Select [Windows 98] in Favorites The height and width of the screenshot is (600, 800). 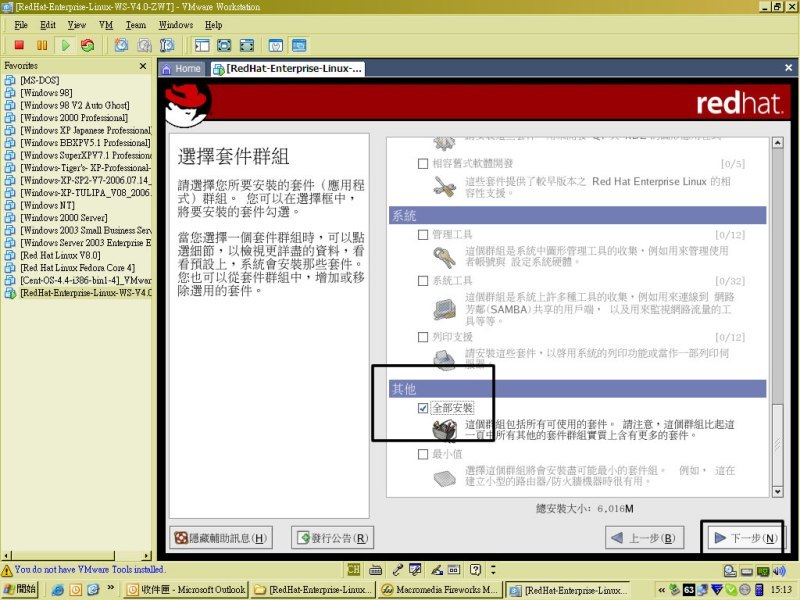pos(46,92)
